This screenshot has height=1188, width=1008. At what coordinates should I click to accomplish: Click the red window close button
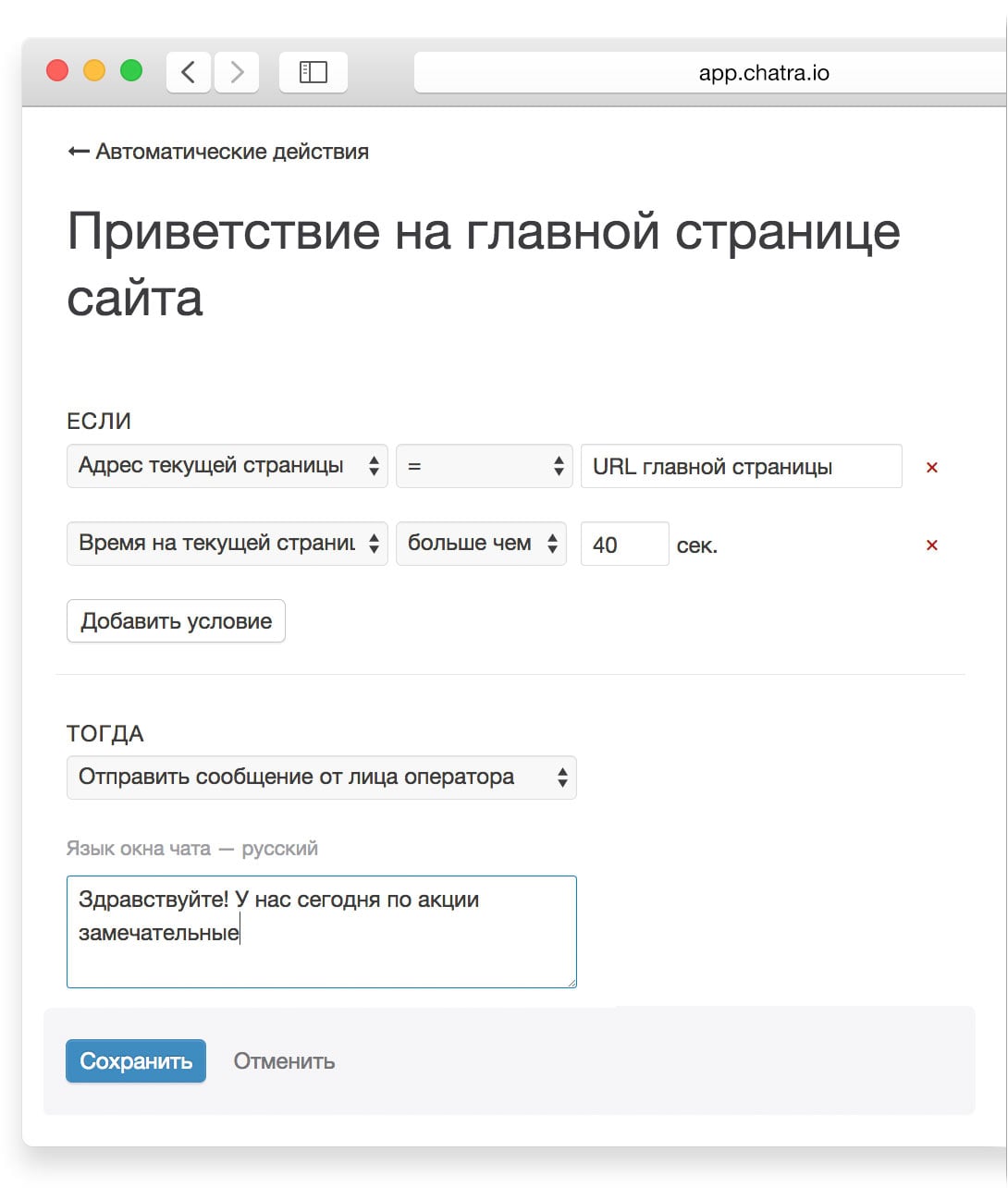pos(57,71)
